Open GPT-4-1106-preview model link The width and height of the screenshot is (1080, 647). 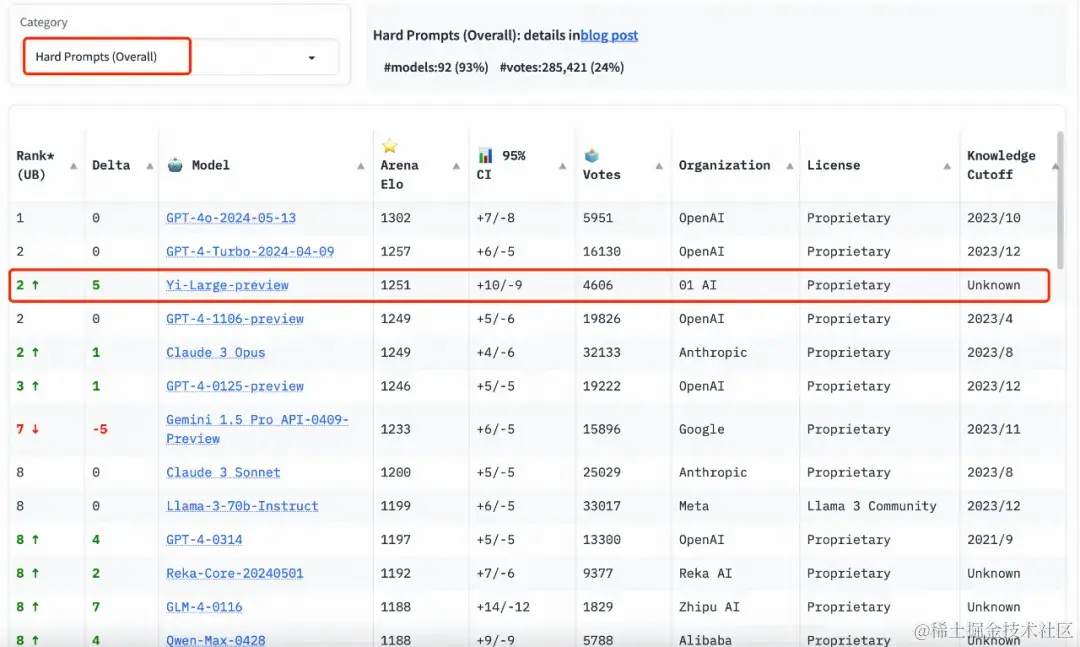(235, 319)
